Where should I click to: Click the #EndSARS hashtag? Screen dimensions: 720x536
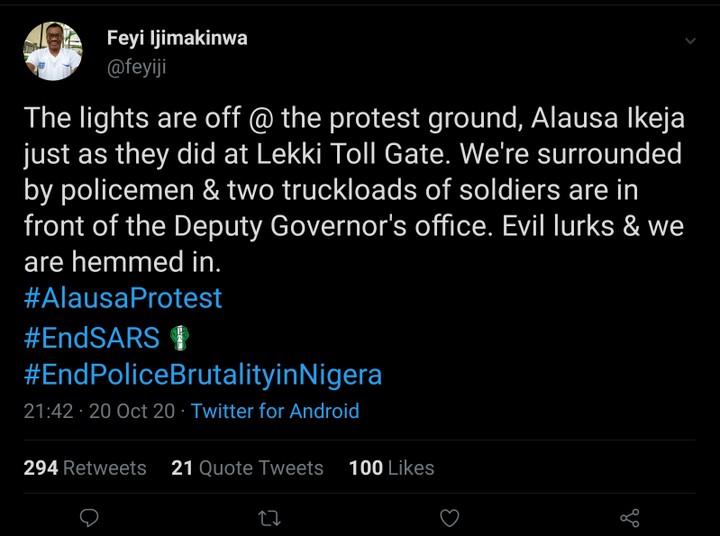(92, 338)
